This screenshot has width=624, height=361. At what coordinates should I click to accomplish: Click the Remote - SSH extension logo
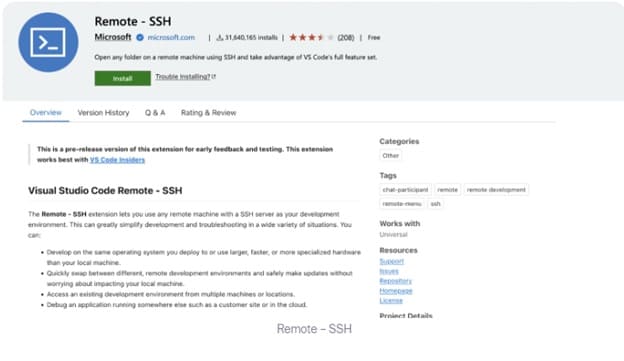(48, 42)
